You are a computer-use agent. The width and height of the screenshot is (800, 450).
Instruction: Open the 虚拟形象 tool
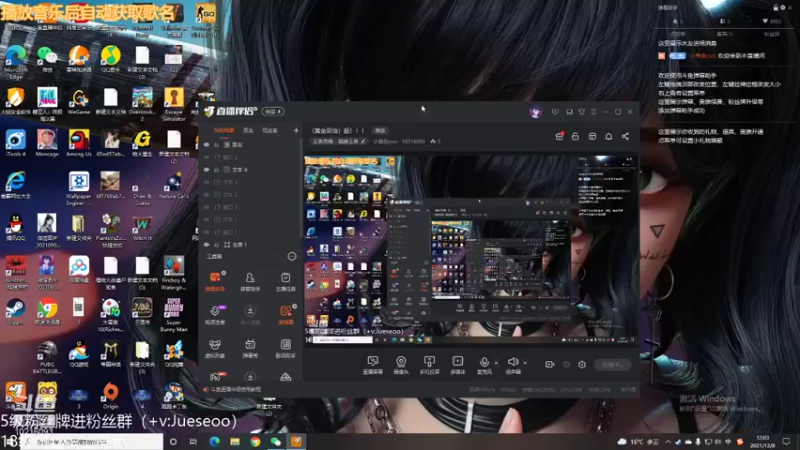(x=215, y=349)
